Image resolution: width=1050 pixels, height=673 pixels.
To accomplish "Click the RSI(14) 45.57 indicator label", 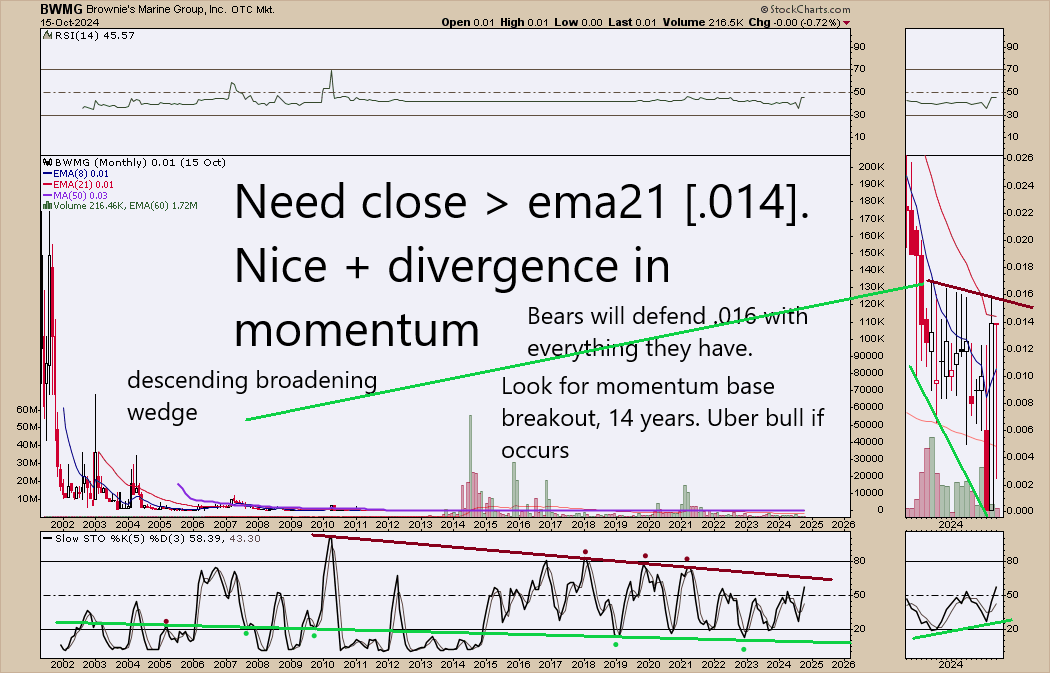I will coord(94,35).
